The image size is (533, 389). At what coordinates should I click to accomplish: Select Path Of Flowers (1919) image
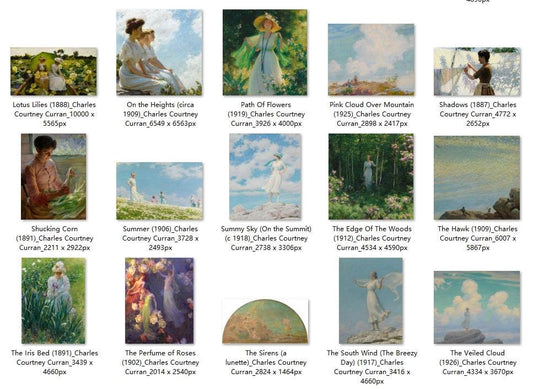coord(265,52)
